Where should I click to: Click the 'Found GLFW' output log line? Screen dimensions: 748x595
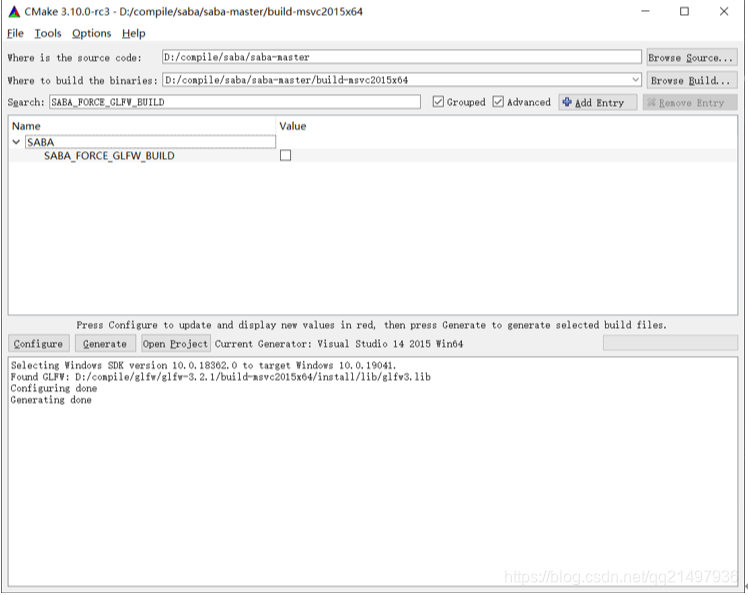[x=220, y=377]
